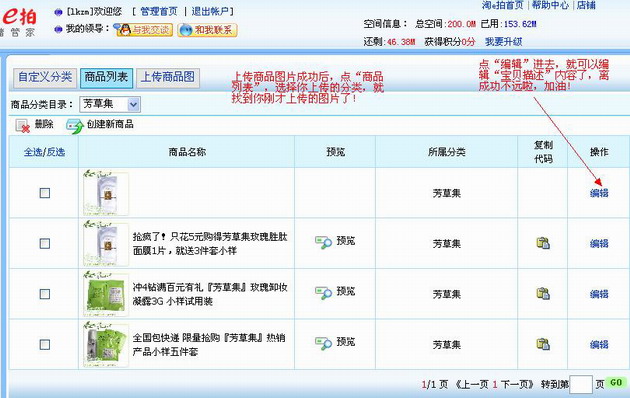Click 所属分类 column header
This screenshot has width=630, height=398.
[x=447, y=152]
